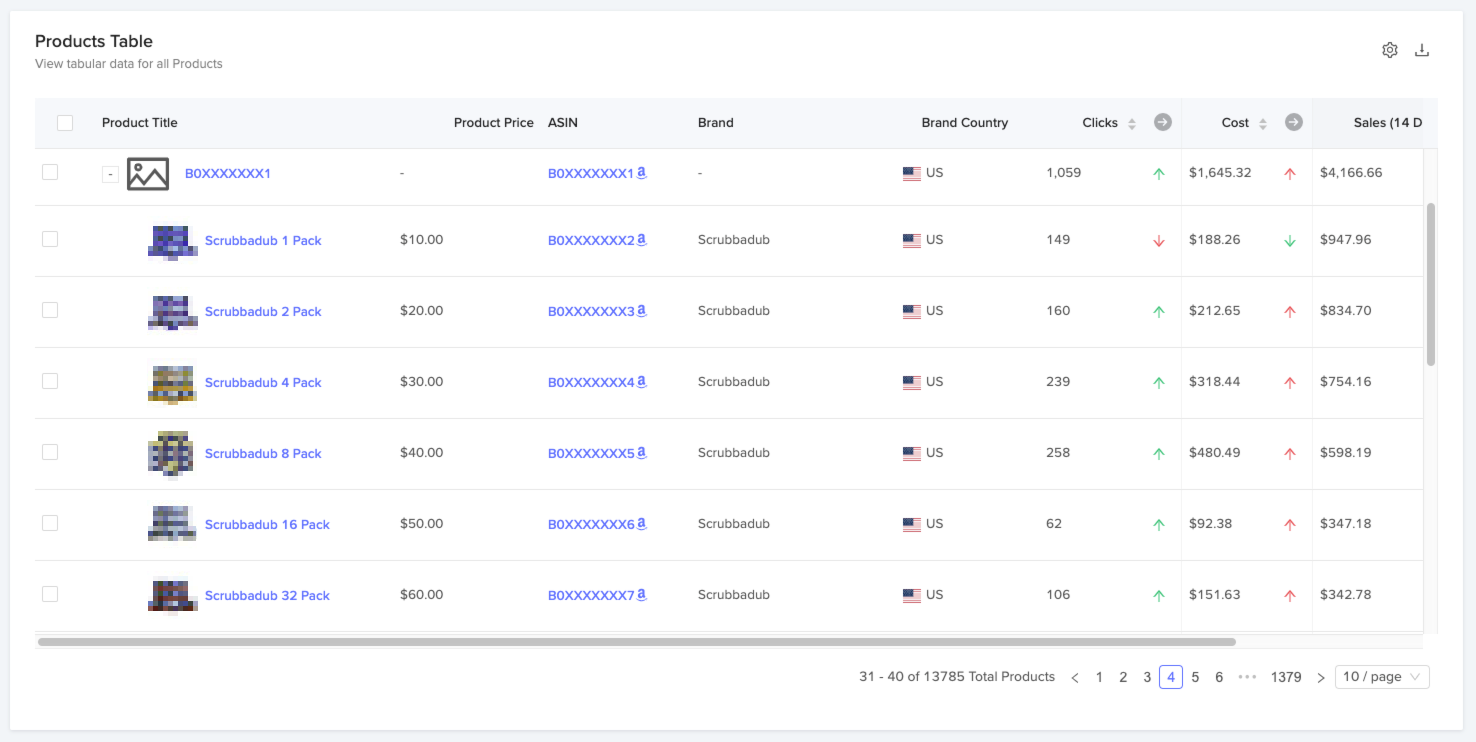Click green down arrow beside $188.26 cost
Image resolution: width=1476 pixels, height=742 pixels.
(1290, 241)
